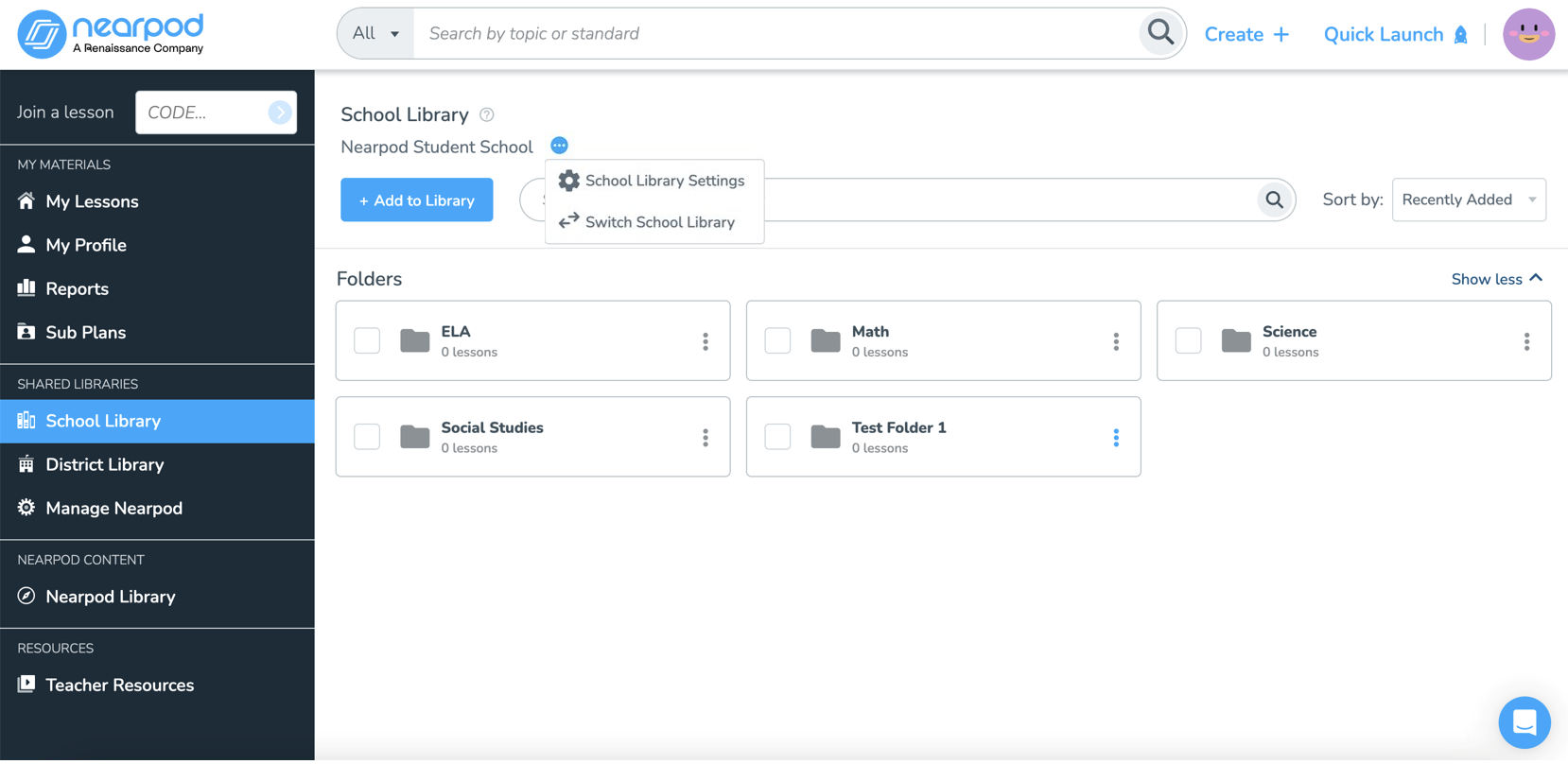The image size is (1568, 764).
Task: Open the All search filter dropdown
Action: click(x=375, y=33)
